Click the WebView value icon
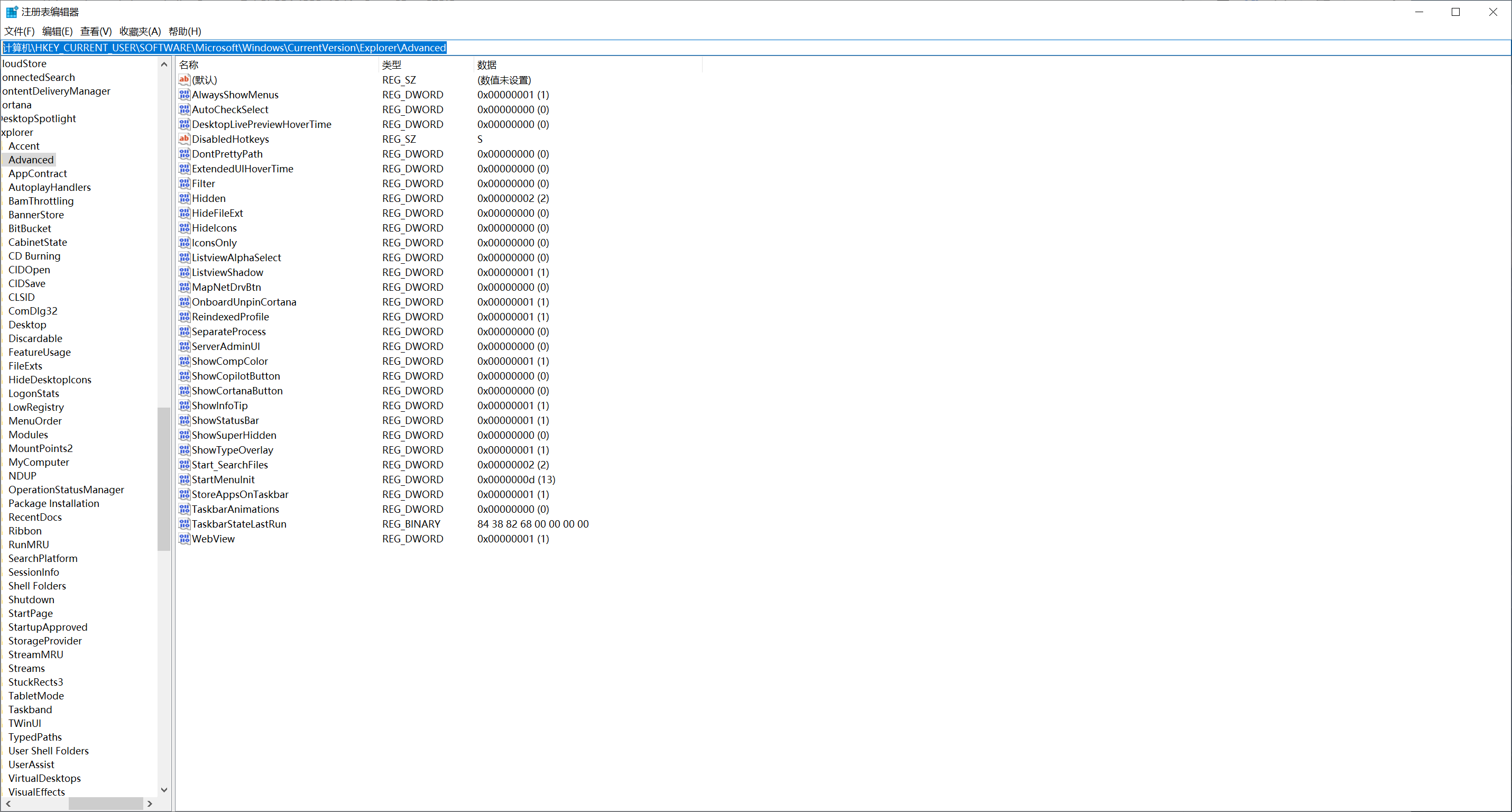This screenshot has width=1512, height=812. pos(185,538)
